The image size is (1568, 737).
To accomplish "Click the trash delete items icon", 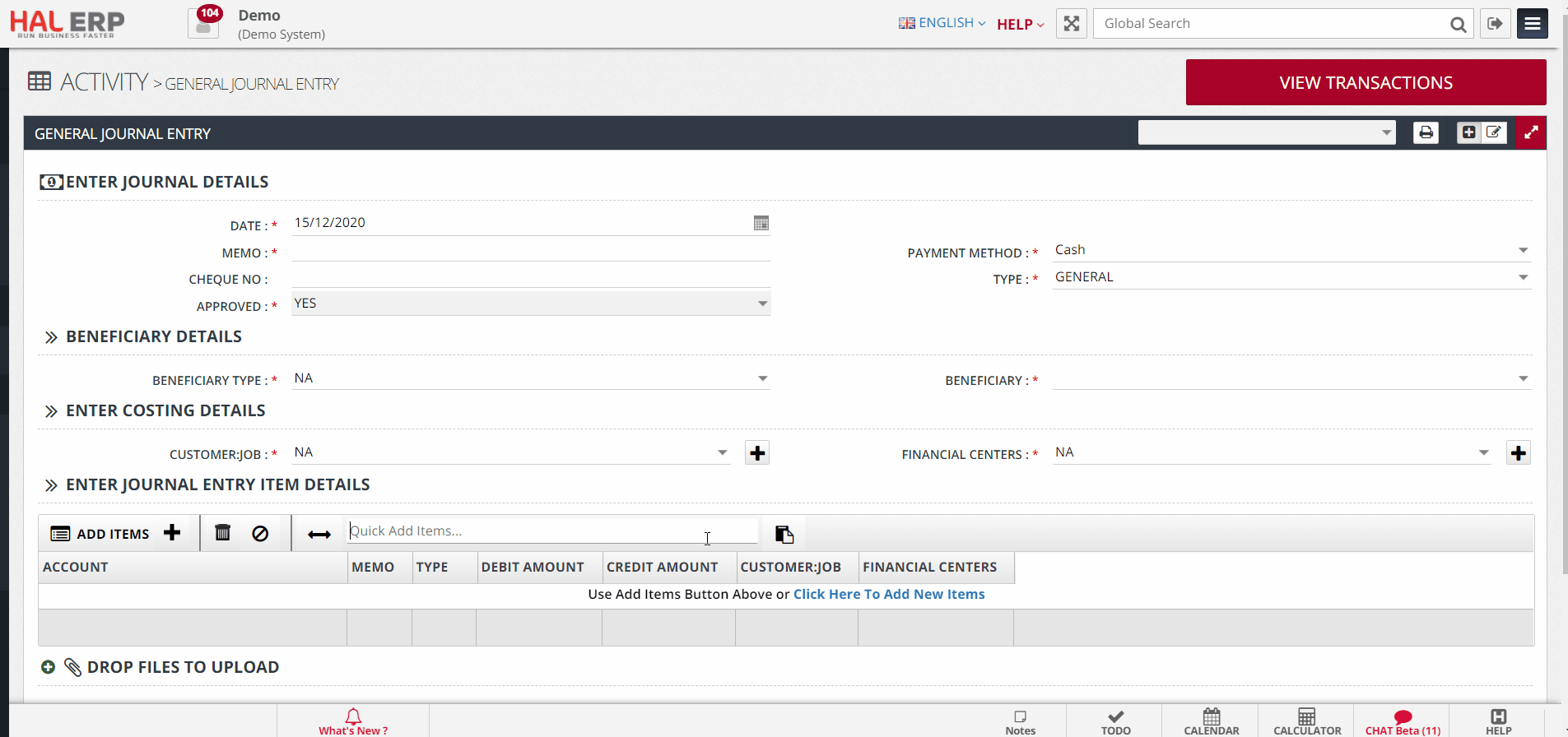I will point(222,533).
